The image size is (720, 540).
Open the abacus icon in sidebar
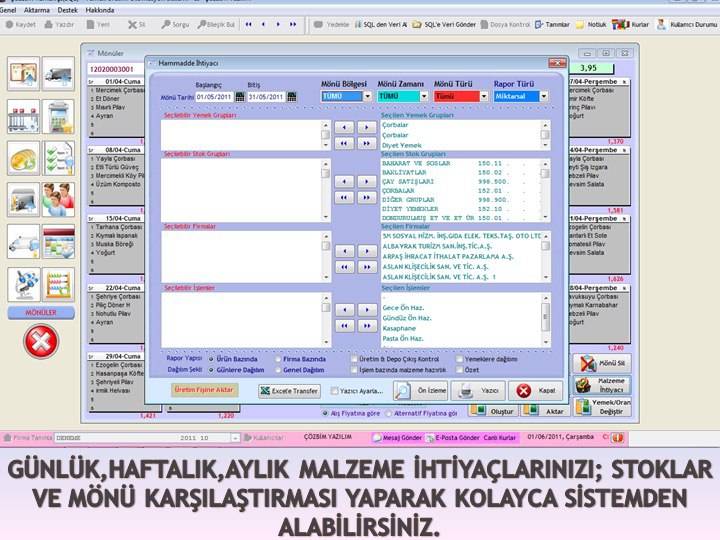coord(58,283)
